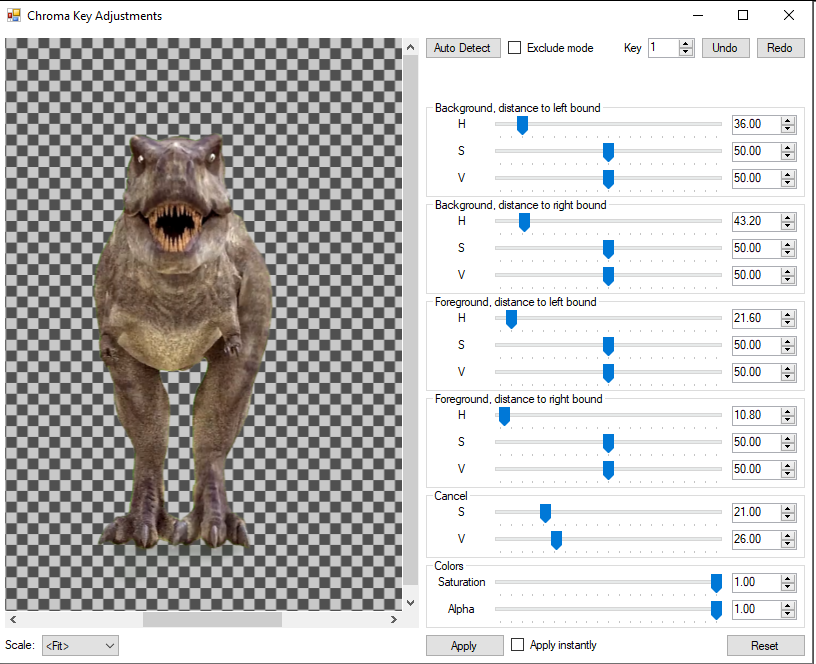This screenshot has width=816, height=664.
Task: Click the Foreground left bound H stepper
Action: click(x=788, y=318)
